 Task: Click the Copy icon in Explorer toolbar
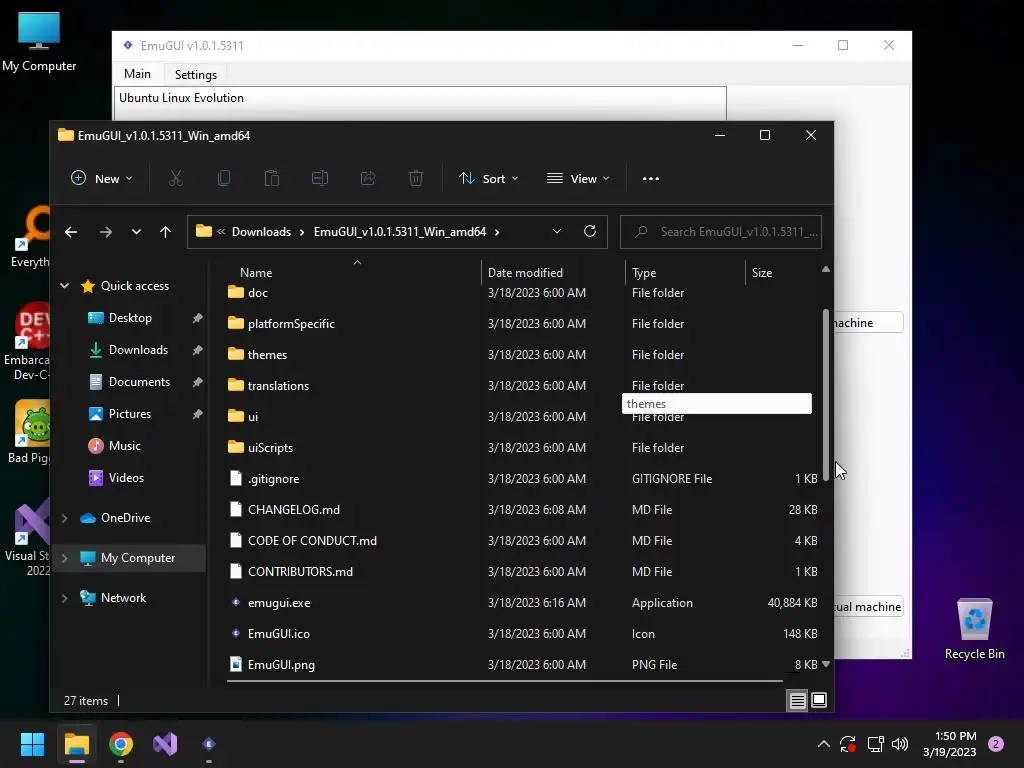click(223, 178)
